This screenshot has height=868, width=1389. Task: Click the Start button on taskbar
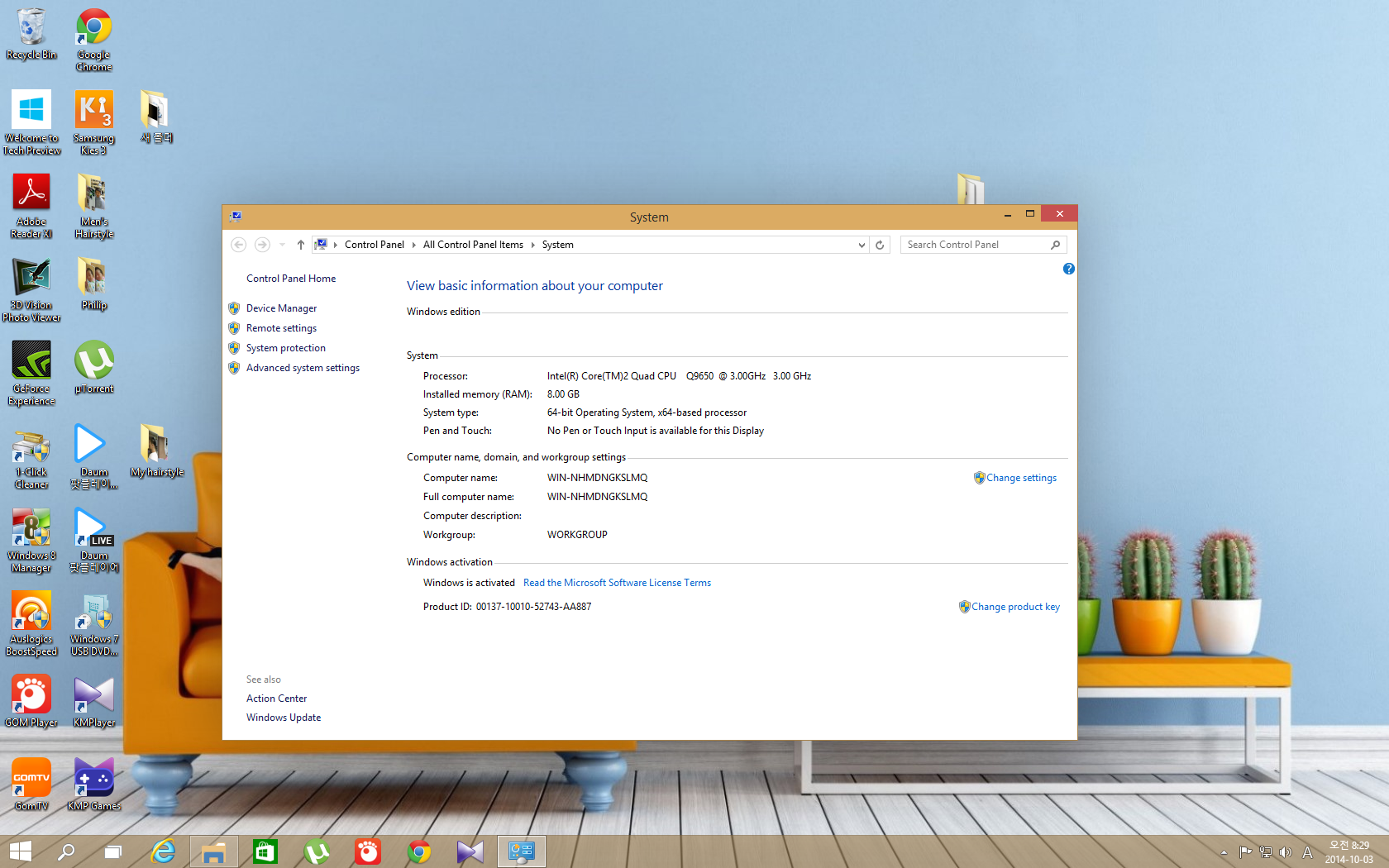click(20, 851)
